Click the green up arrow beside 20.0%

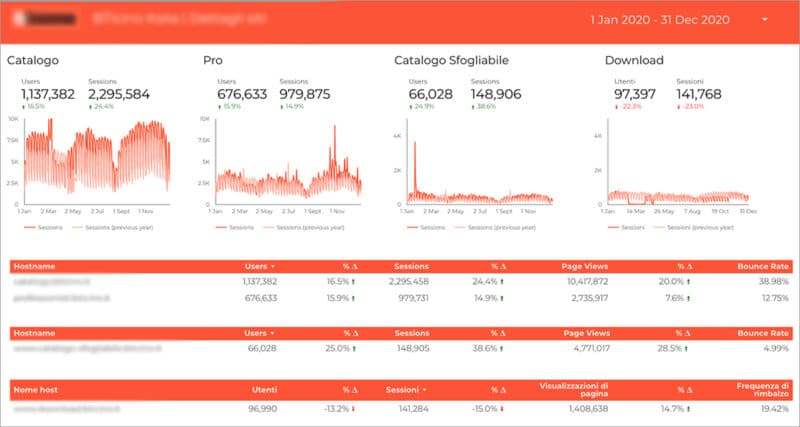tap(688, 282)
